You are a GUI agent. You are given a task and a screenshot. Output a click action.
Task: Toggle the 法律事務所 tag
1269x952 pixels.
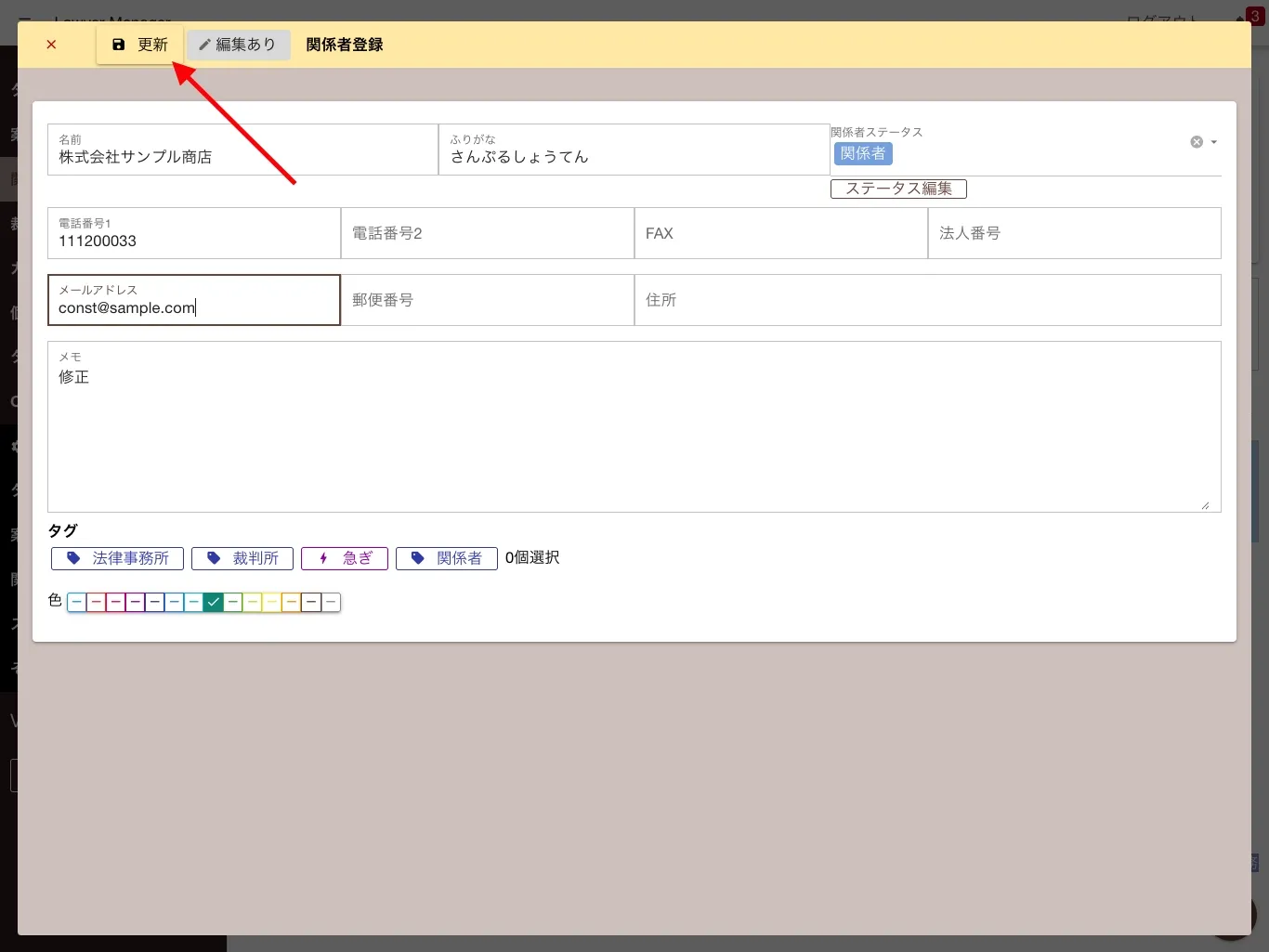(x=117, y=558)
